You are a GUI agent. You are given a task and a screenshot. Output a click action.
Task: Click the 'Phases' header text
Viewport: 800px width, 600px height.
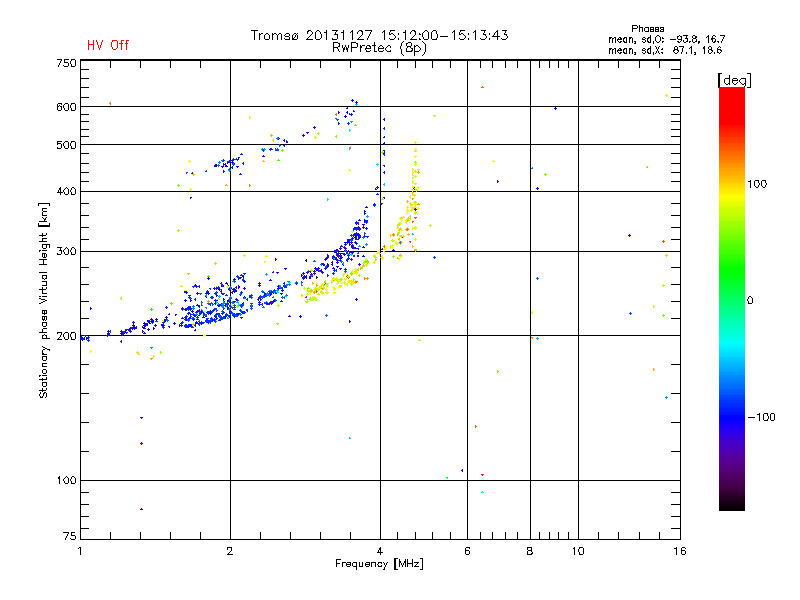pyautogui.click(x=647, y=29)
